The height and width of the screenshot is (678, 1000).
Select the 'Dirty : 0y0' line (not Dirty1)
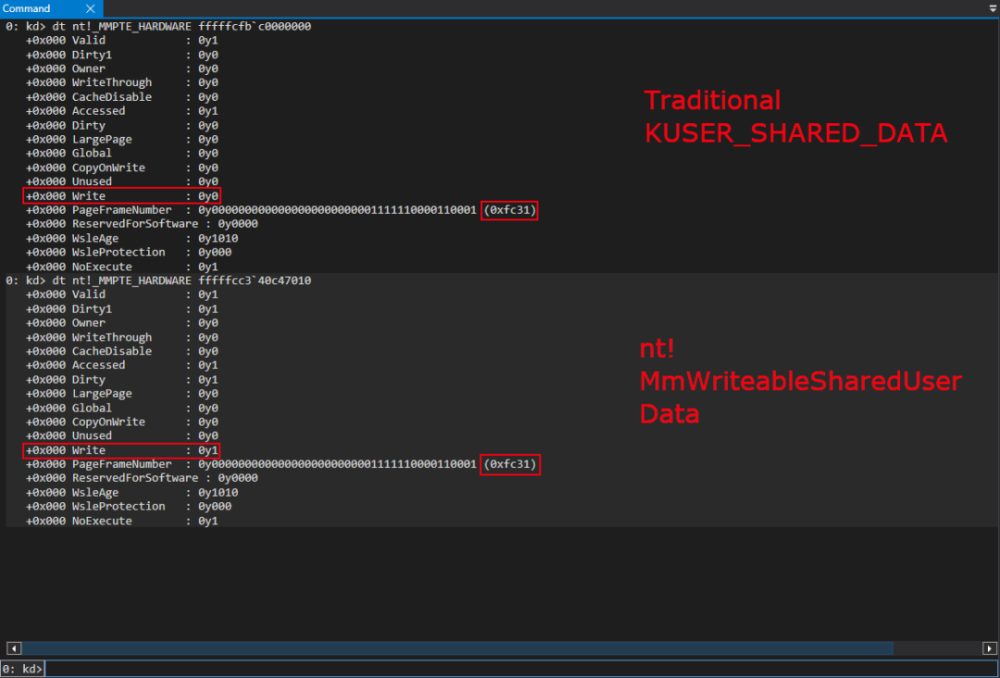point(122,125)
